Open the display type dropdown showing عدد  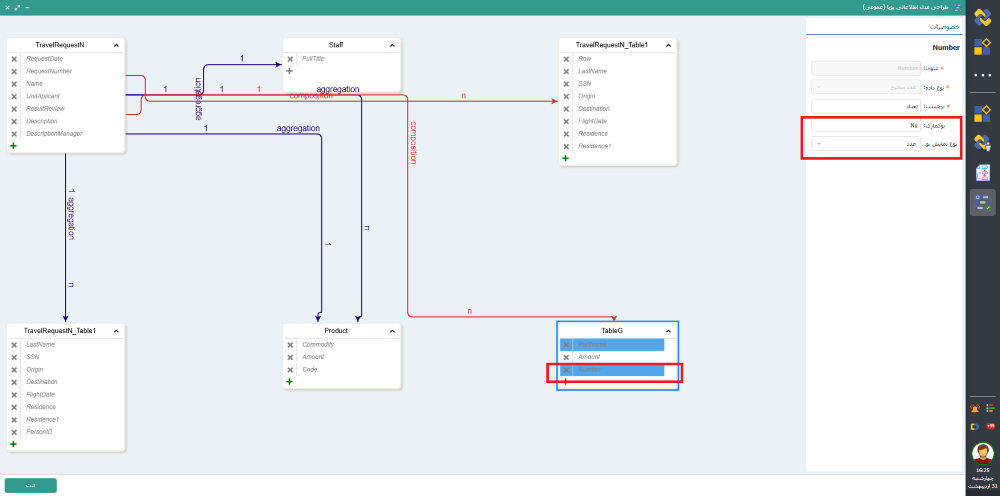pyautogui.click(x=866, y=144)
